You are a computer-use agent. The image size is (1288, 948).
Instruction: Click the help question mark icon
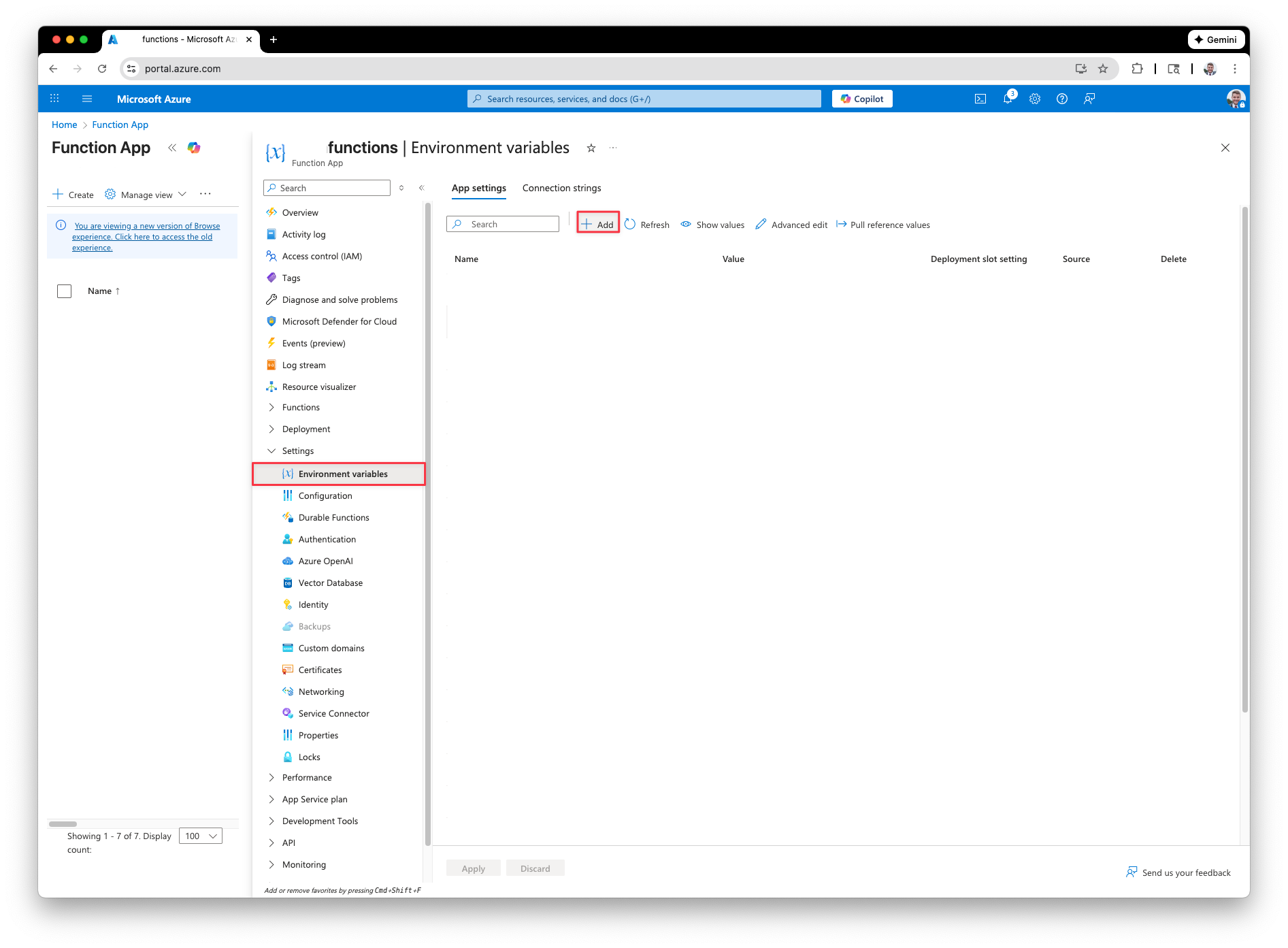pyautogui.click(x=1062, y=99)
